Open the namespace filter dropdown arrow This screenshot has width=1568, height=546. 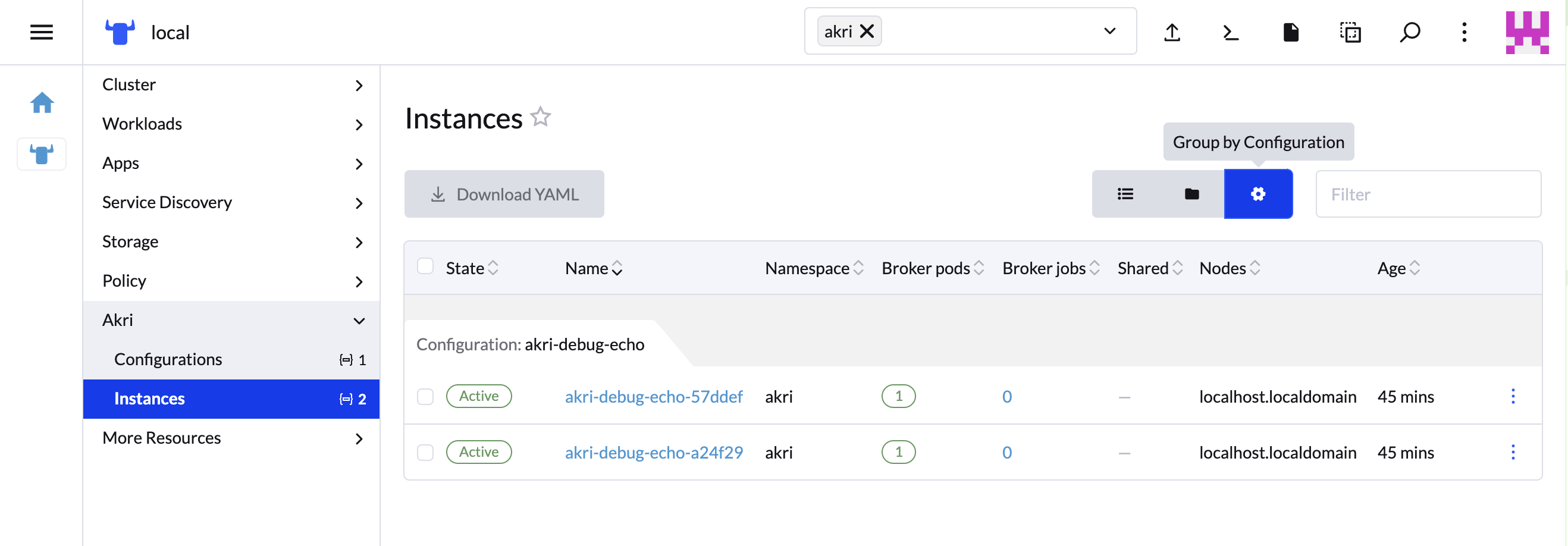point(1109,31)
